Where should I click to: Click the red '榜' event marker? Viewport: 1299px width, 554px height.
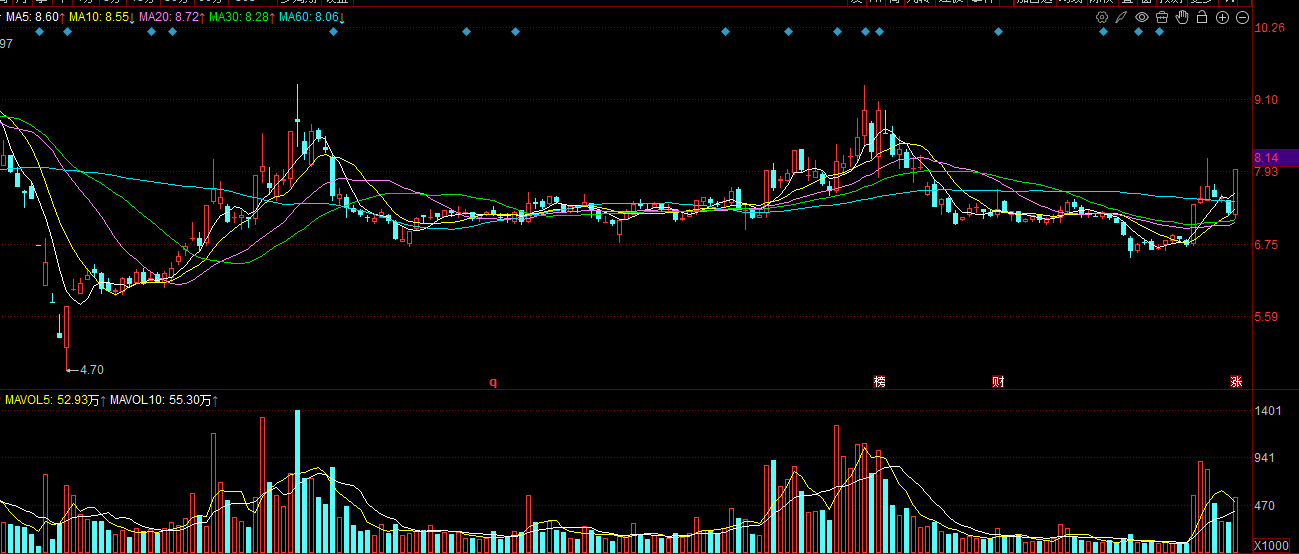coord(880,381)
